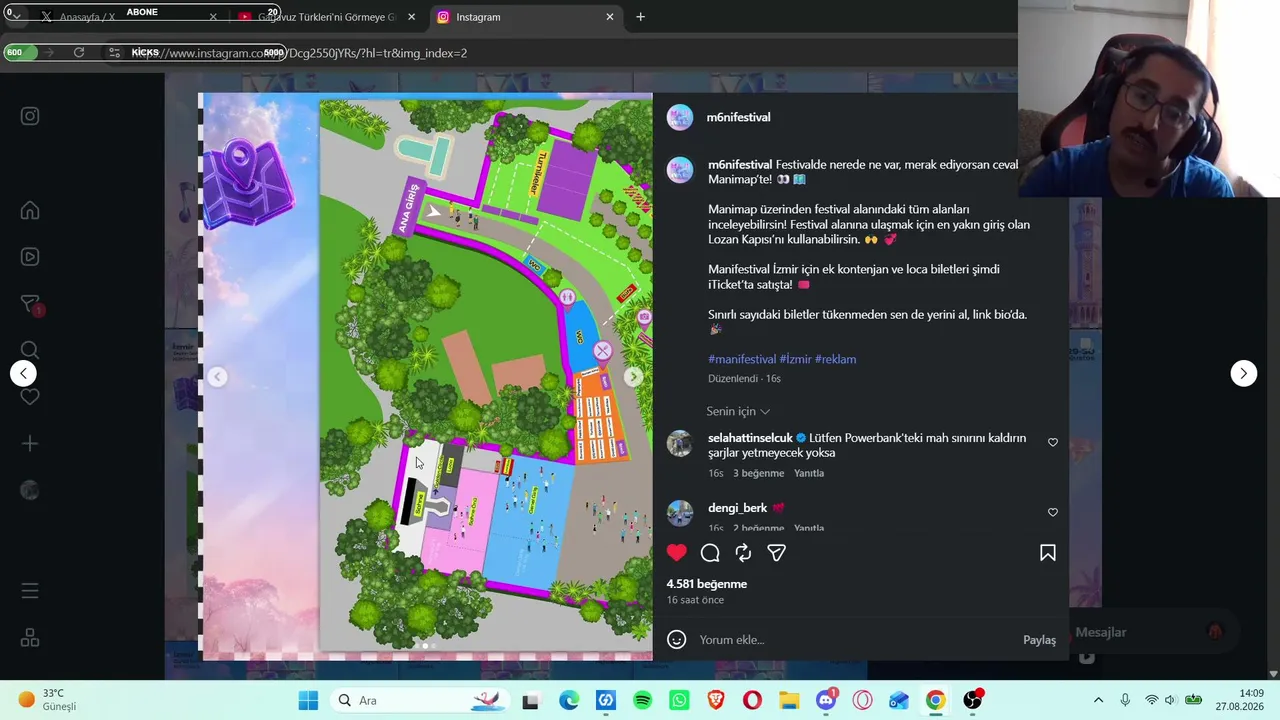Open Notifications heart in left sidebar
Viewport: 1280px width, 720px height.
(x=30, y=397)
